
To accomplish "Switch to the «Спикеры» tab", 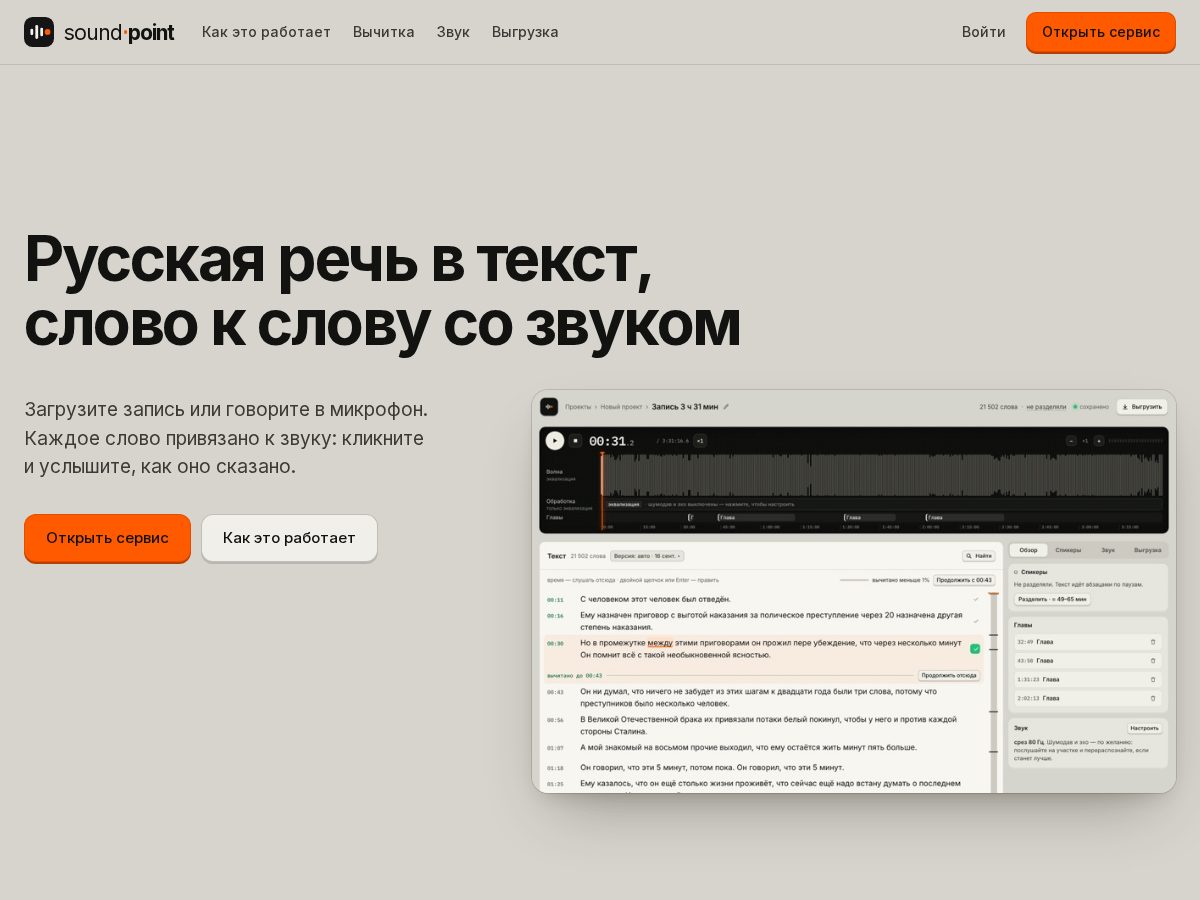I will (x=1068, y=550).
